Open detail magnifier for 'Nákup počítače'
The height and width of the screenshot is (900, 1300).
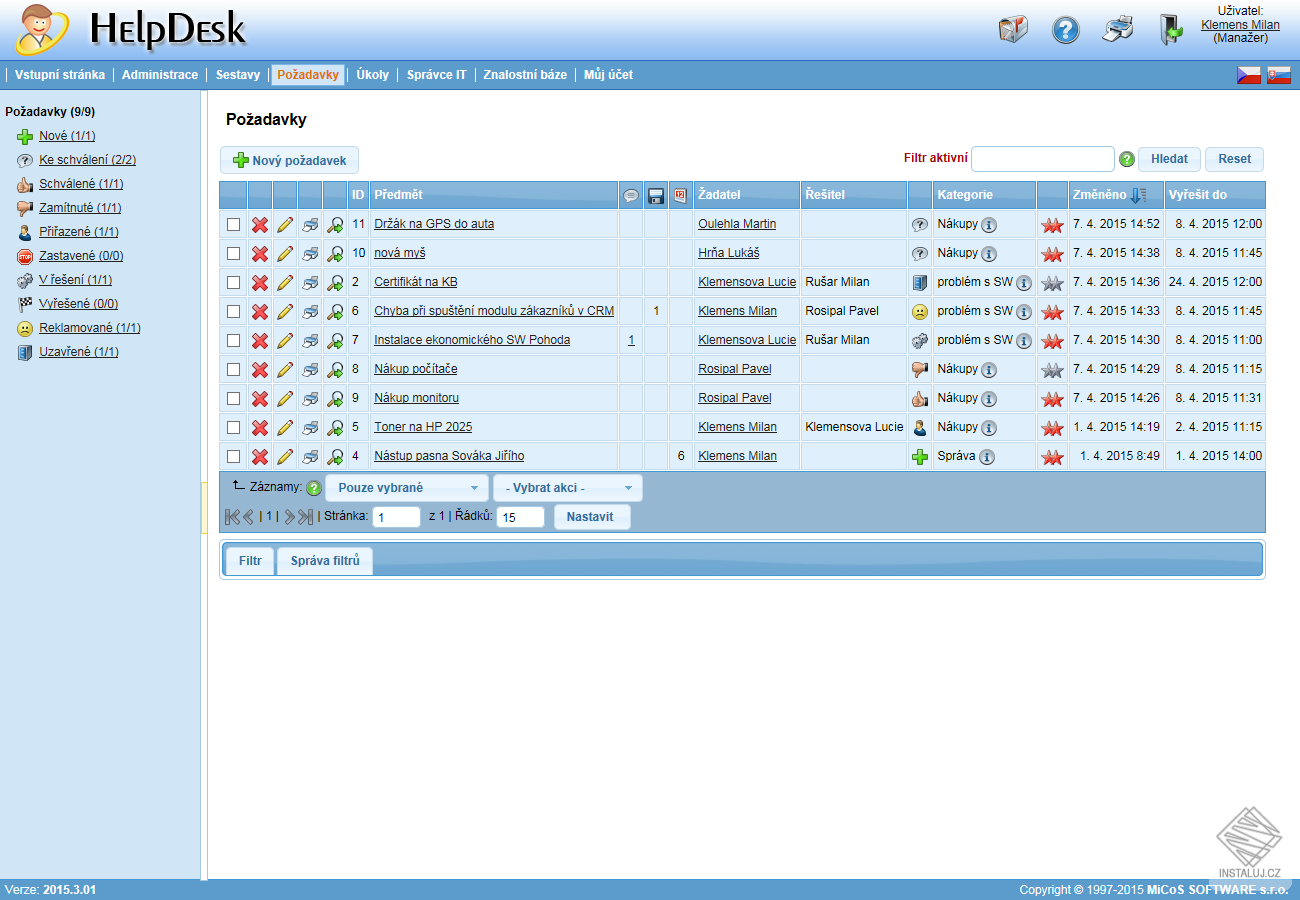point(335,370)
